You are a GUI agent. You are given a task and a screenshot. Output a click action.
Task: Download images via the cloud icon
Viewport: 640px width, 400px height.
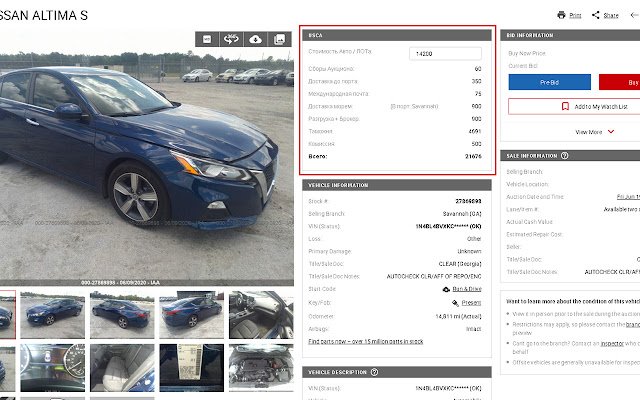click(255, 39)
